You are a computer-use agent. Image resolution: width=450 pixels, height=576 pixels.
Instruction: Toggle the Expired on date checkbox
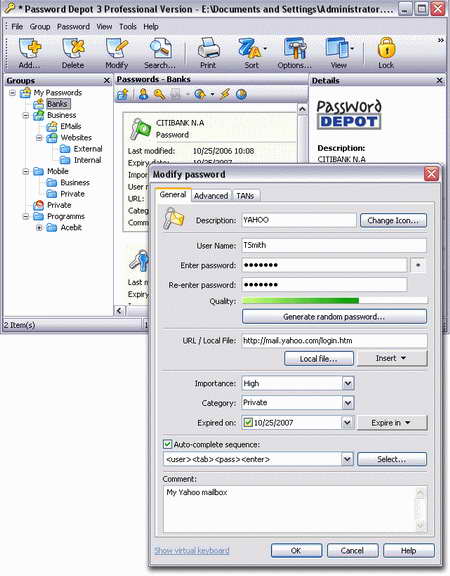(x=248, y=422)
